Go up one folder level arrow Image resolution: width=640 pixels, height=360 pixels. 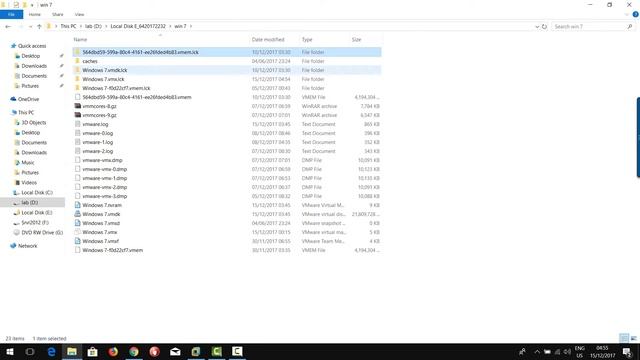click(x=39, y=27)
